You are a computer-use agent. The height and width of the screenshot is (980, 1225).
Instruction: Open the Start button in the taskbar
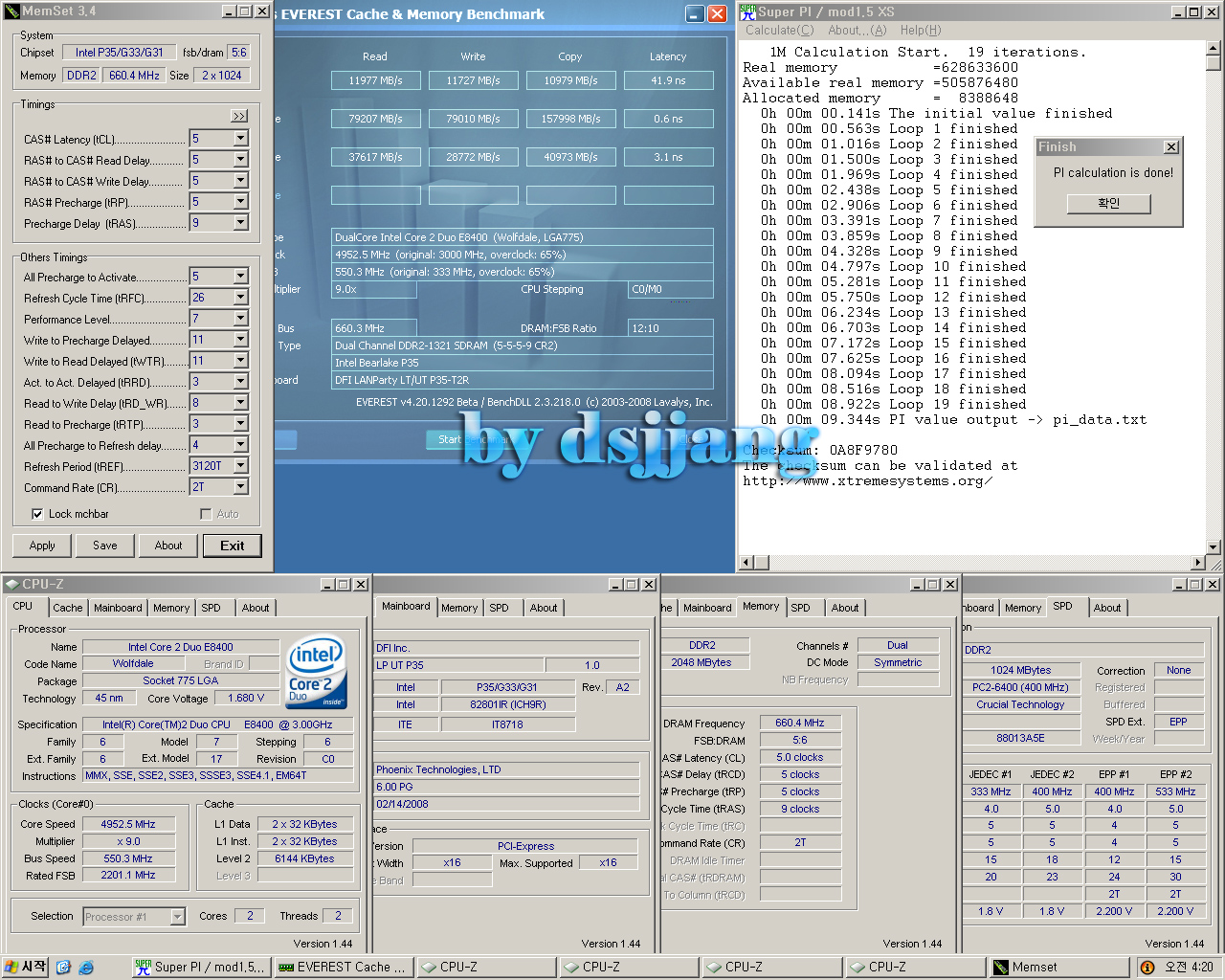pos(26,967)
